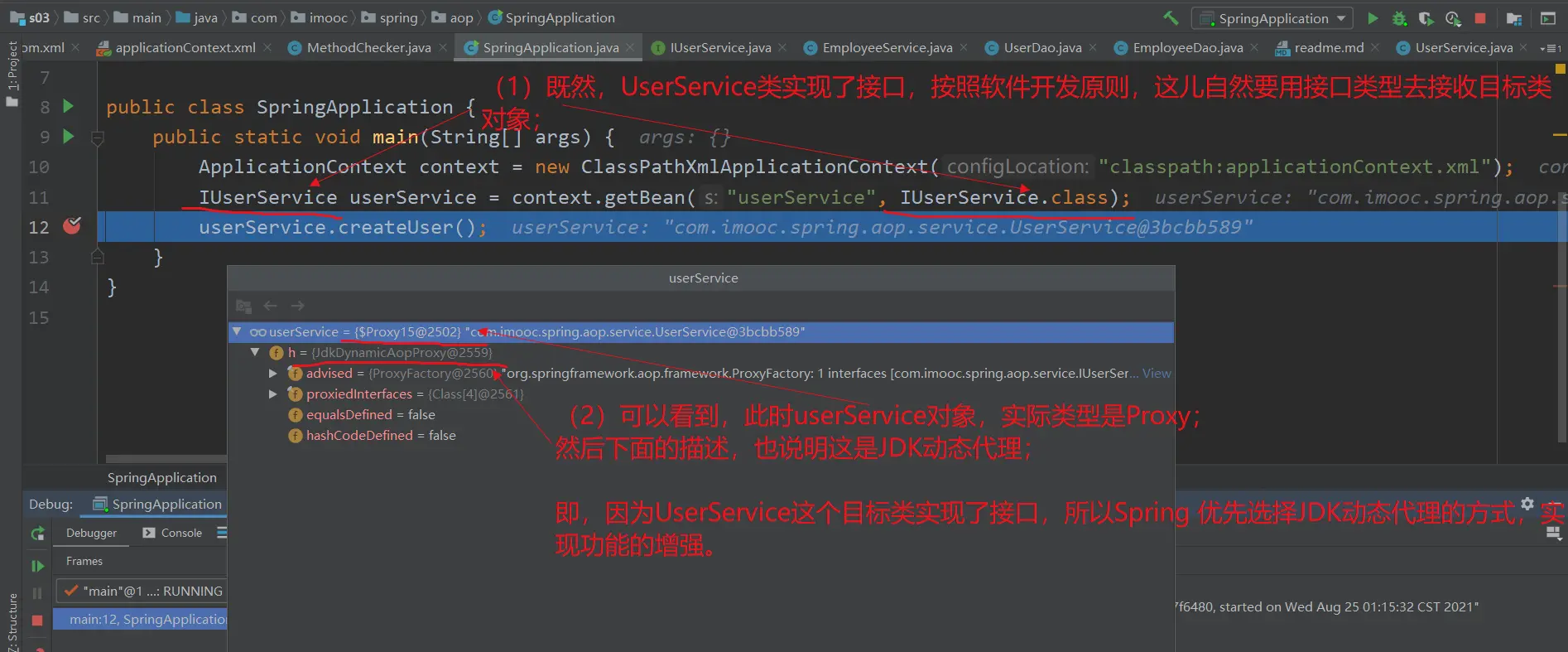Open the Project tool window from the sidebar
The width and height of the screenshot is (1568, 652).
12,74
